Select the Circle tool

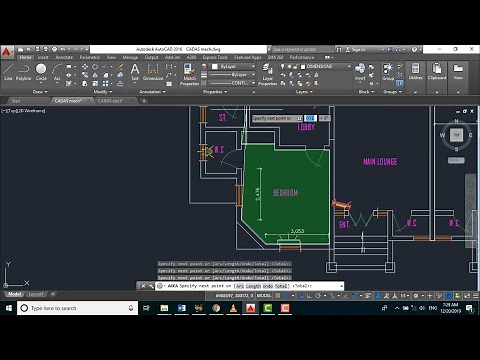[41, 72]
